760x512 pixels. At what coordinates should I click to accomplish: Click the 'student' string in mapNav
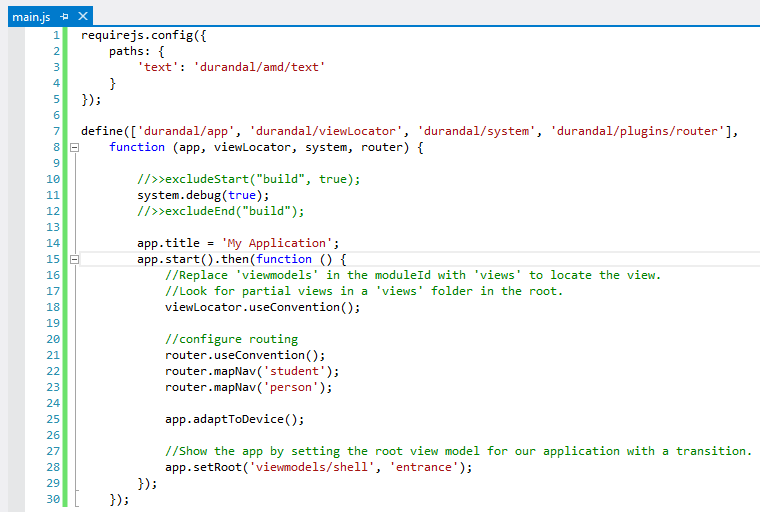click(294, 371)
